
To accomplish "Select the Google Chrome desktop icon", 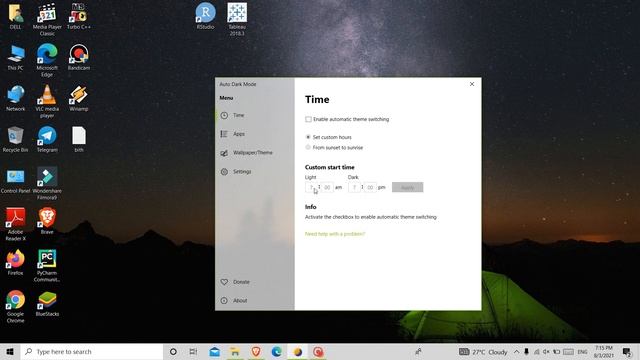I will pos(16,307).
